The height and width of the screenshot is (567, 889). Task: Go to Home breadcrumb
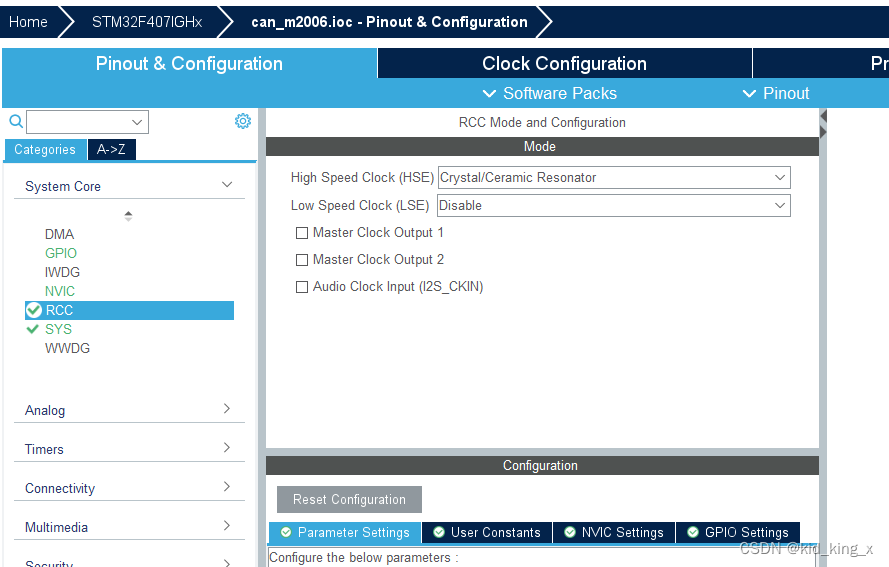pyautogui.click(x=28, y=22)
